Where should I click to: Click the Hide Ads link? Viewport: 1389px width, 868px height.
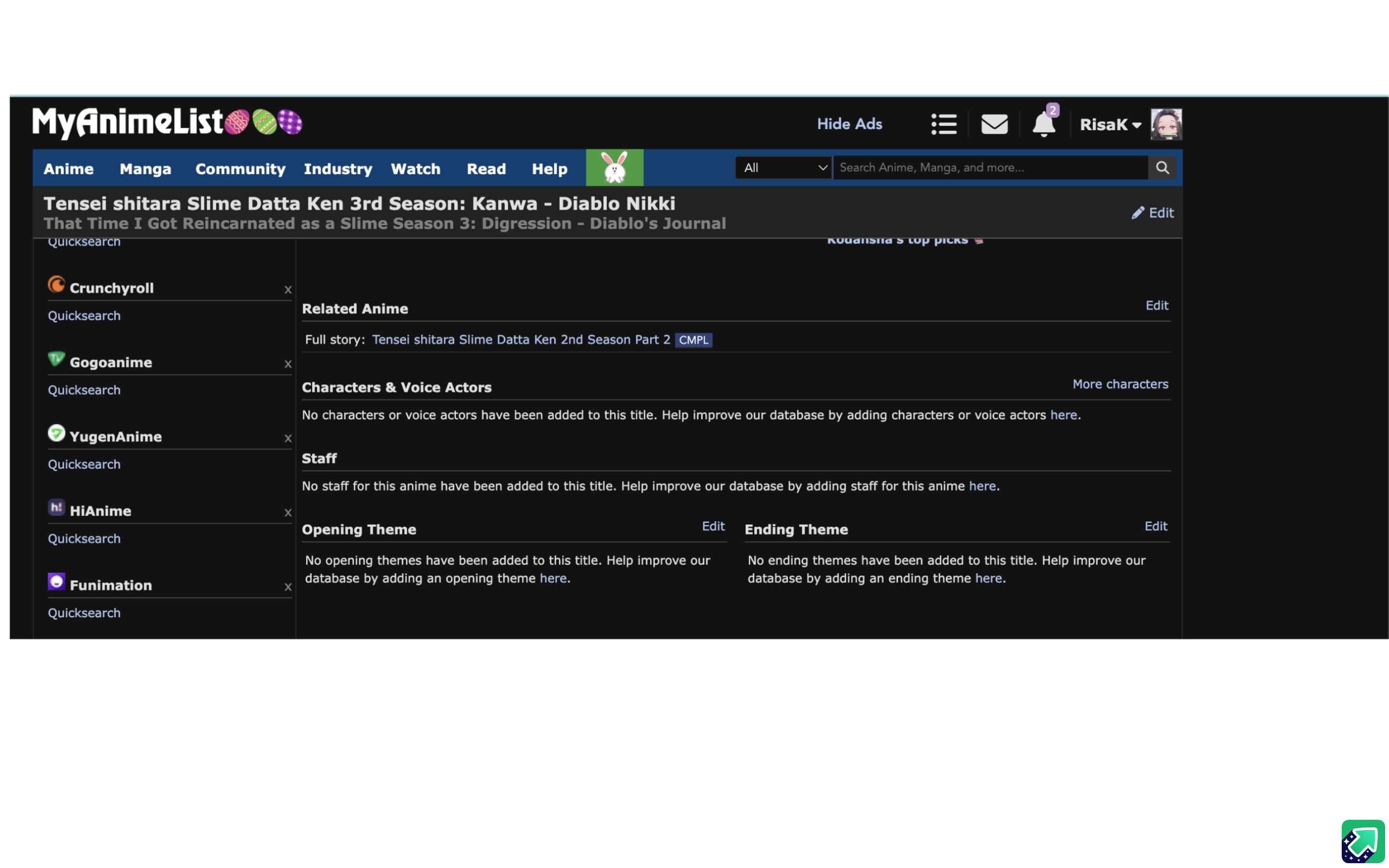[849, 124]
